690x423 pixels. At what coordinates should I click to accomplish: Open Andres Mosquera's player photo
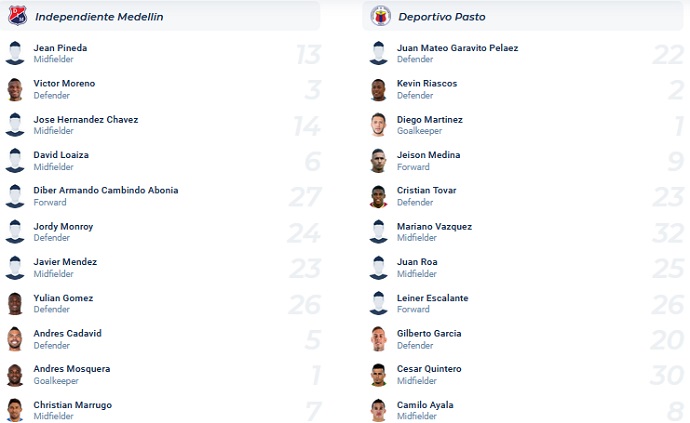[15, 375]
